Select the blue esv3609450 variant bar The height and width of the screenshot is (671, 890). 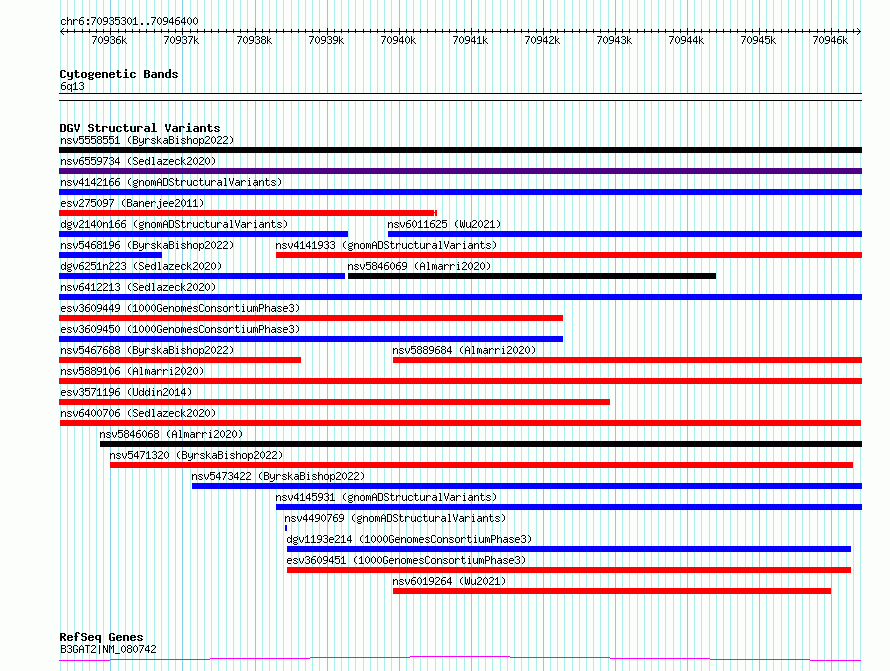click(x=311, y=339)
